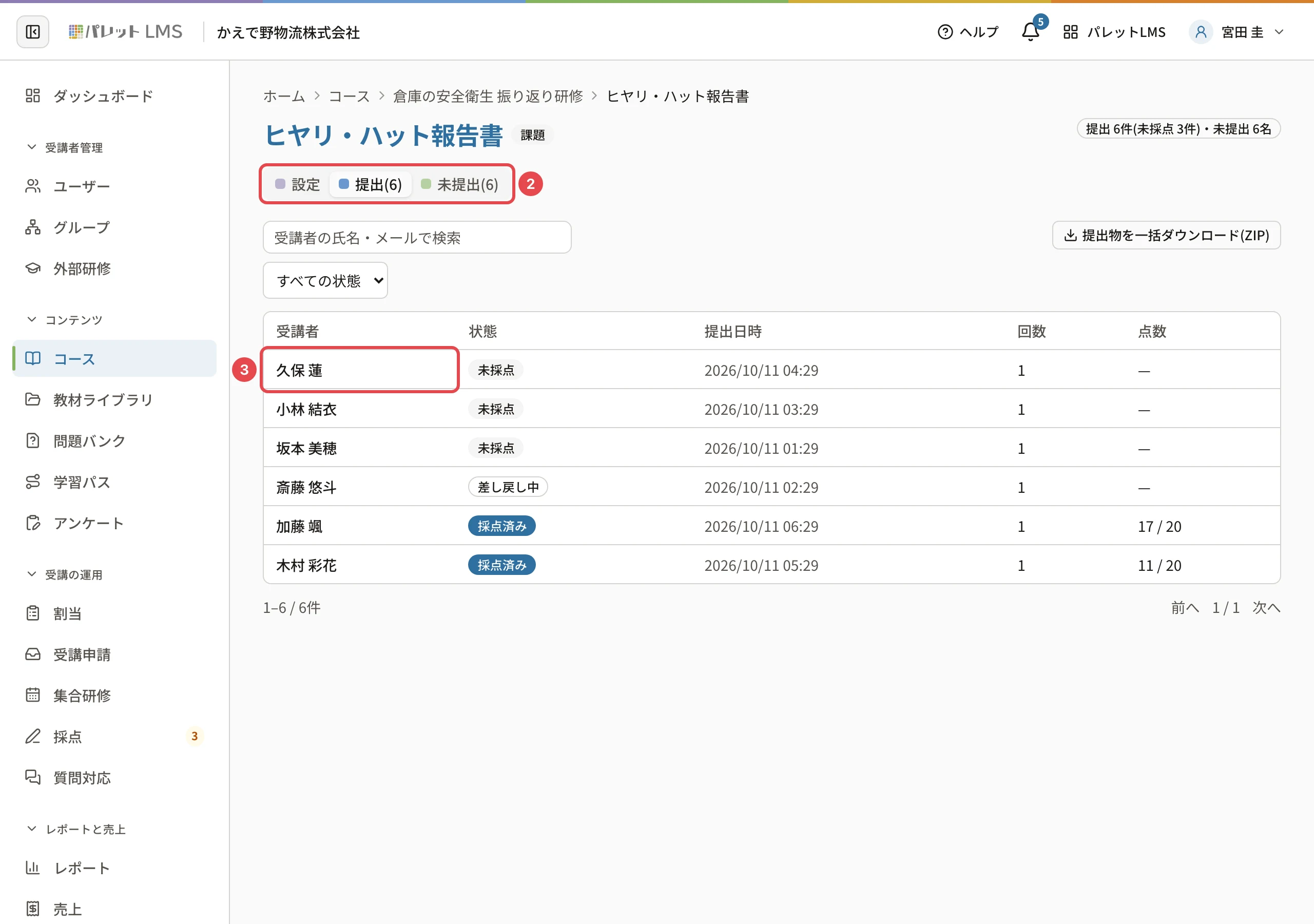Collapse the sidebar with the panel toggle icon

pyautogui.click(x=33, y=32)
